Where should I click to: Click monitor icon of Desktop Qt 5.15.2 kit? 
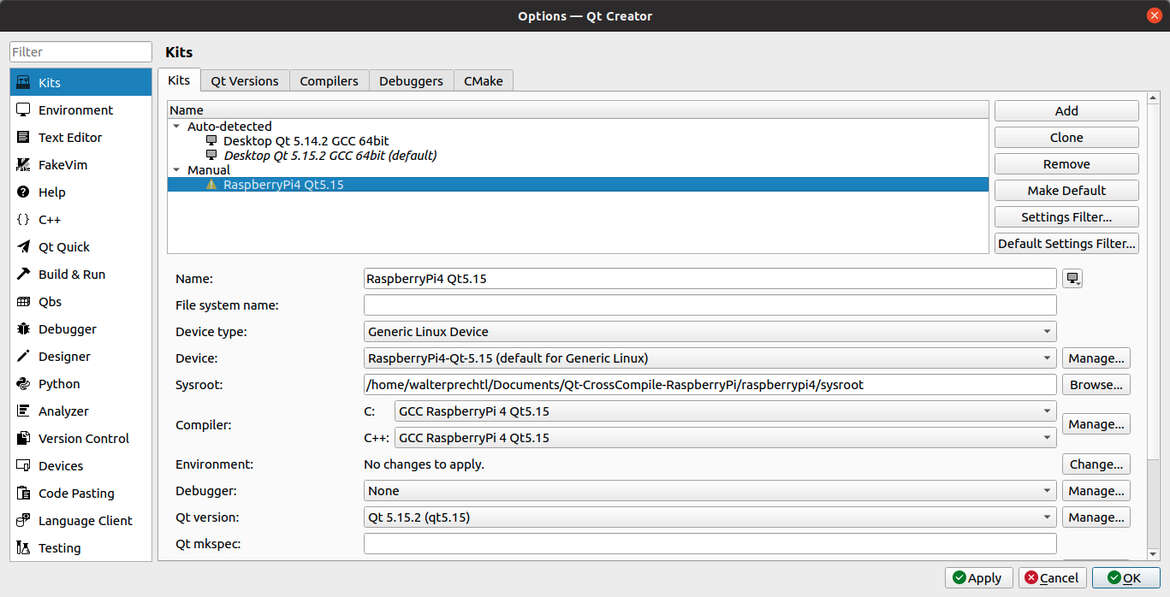[211, 155]
